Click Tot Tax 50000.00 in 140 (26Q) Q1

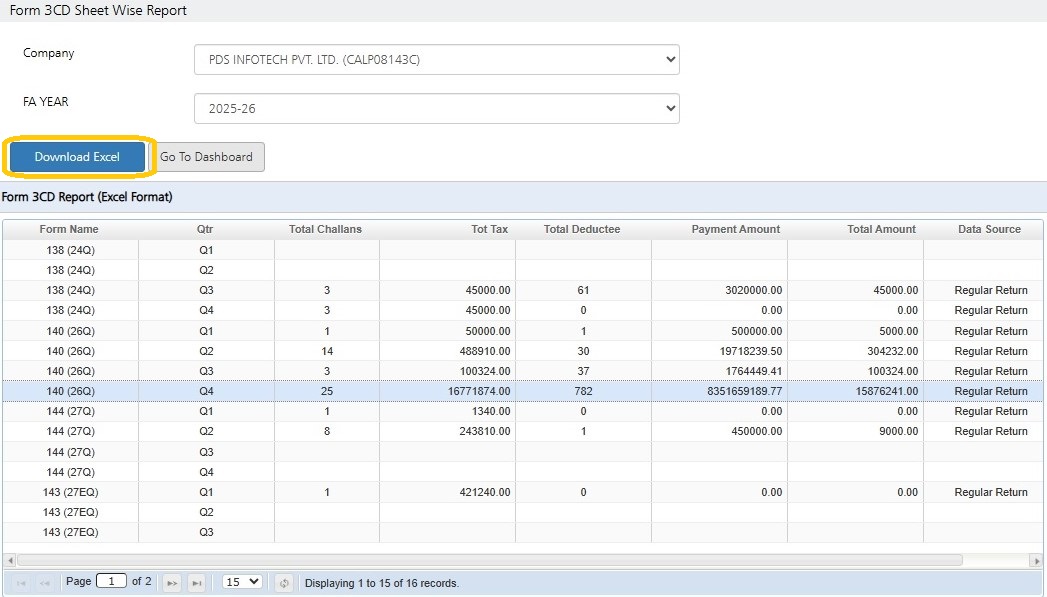(x=488, y=331)
